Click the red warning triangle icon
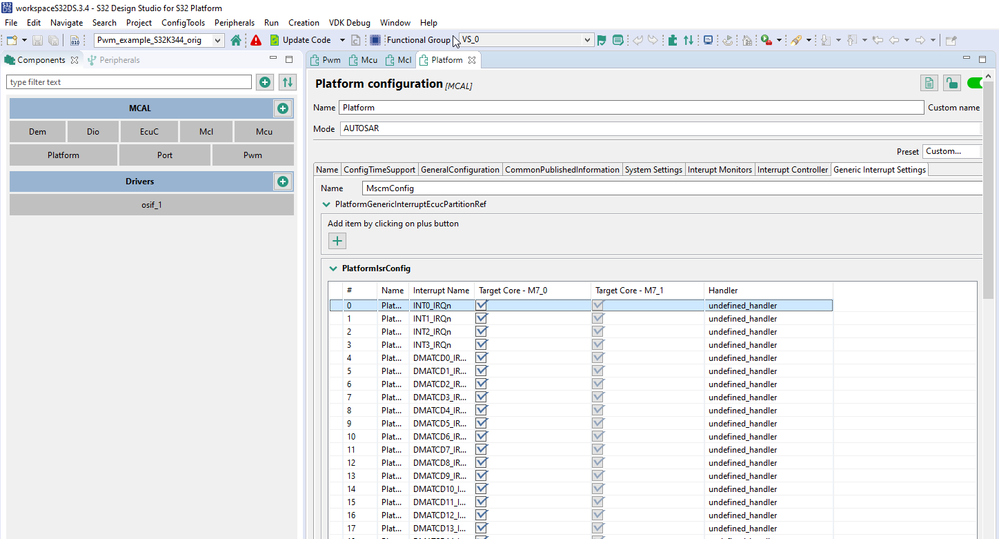Image resolution: width=999 pixels, height=539 pixels. tap(255, 40)
